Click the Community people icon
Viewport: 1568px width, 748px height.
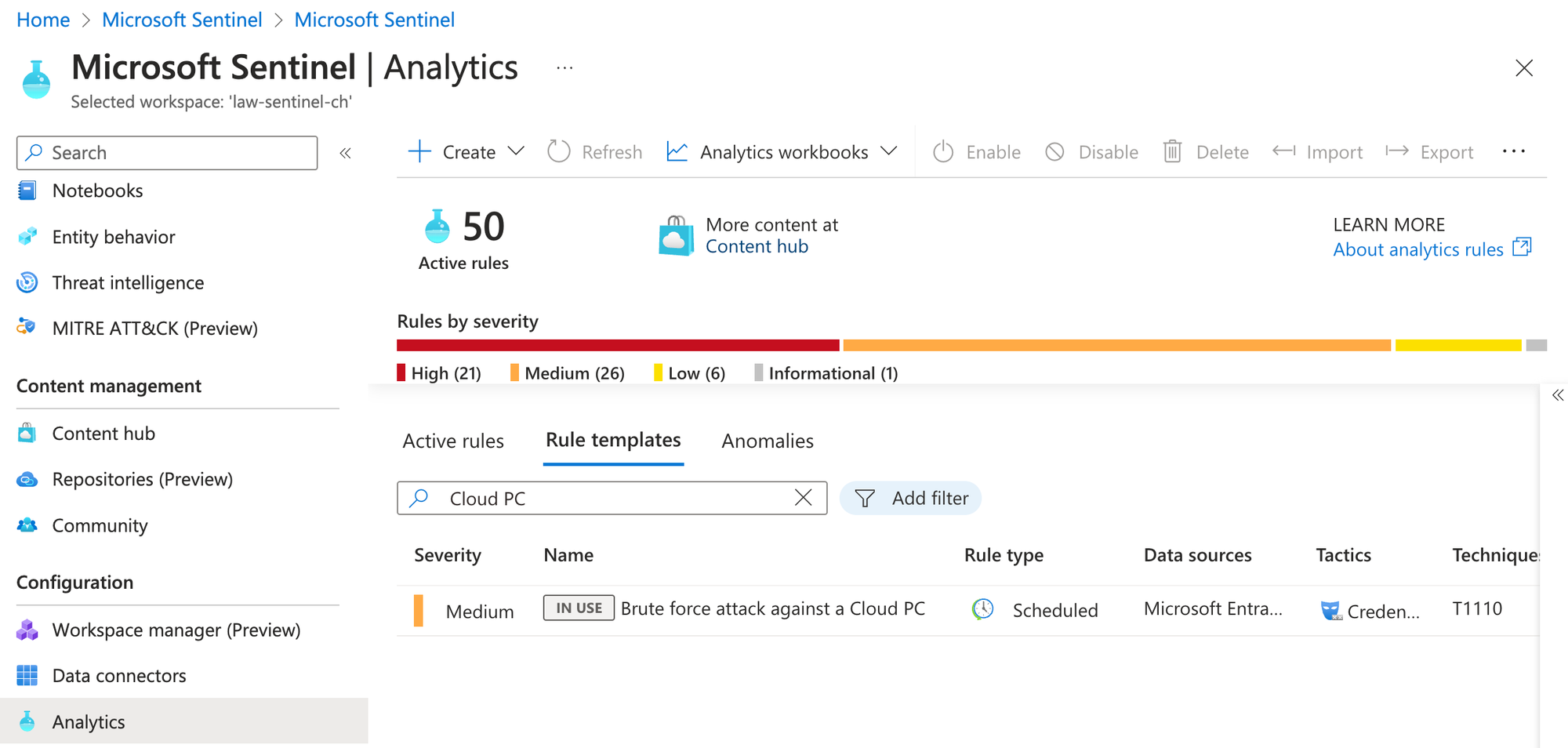(27, 525)
